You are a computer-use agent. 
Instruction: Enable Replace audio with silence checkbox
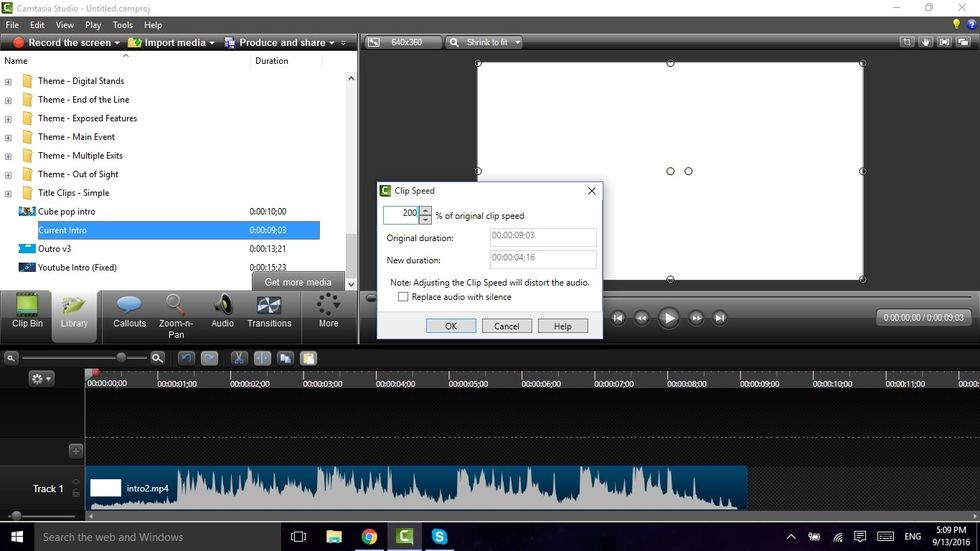(x=404, y=297)
